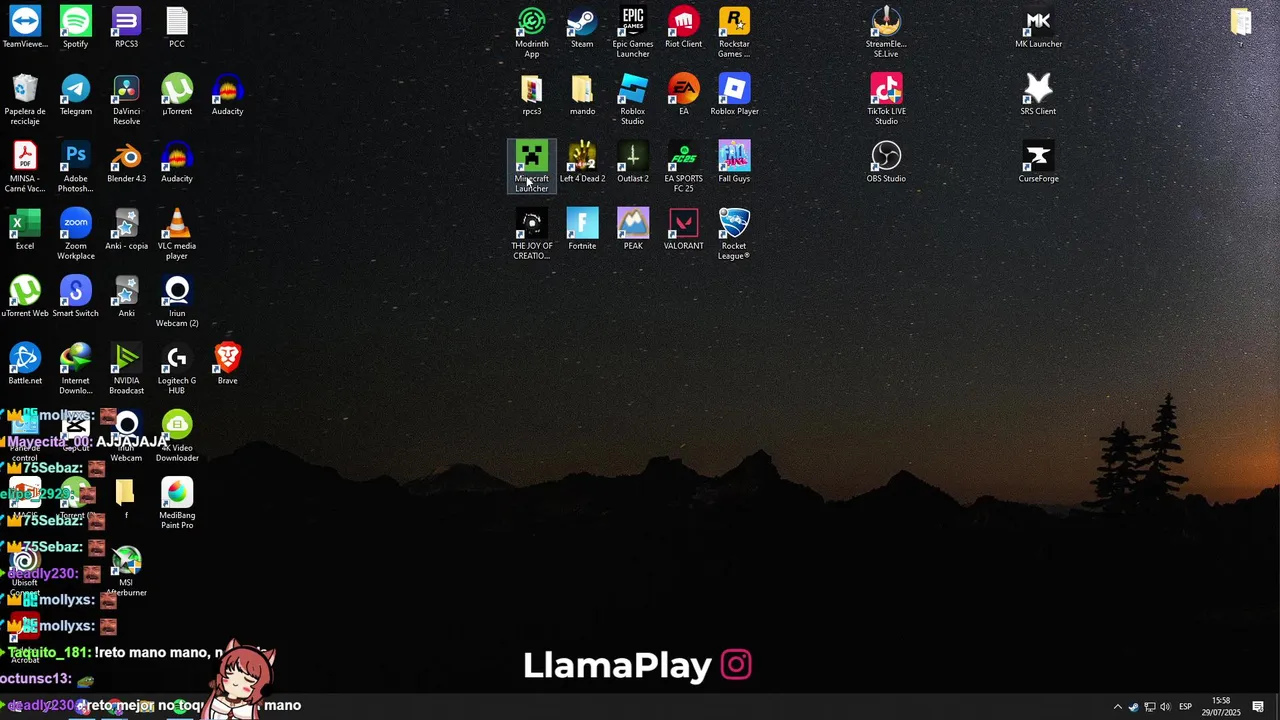Open the SRS Client shortcut
1280x720 pixels.
pos(1038,95)
